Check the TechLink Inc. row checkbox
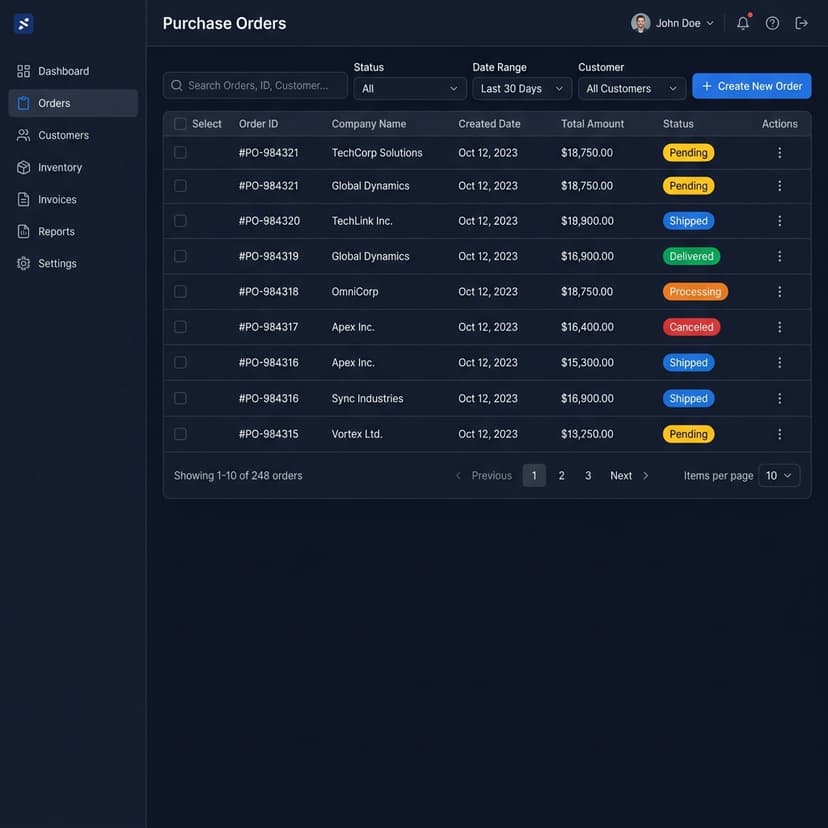Viewport: 828px width, 828px height. tap(180, 221)
